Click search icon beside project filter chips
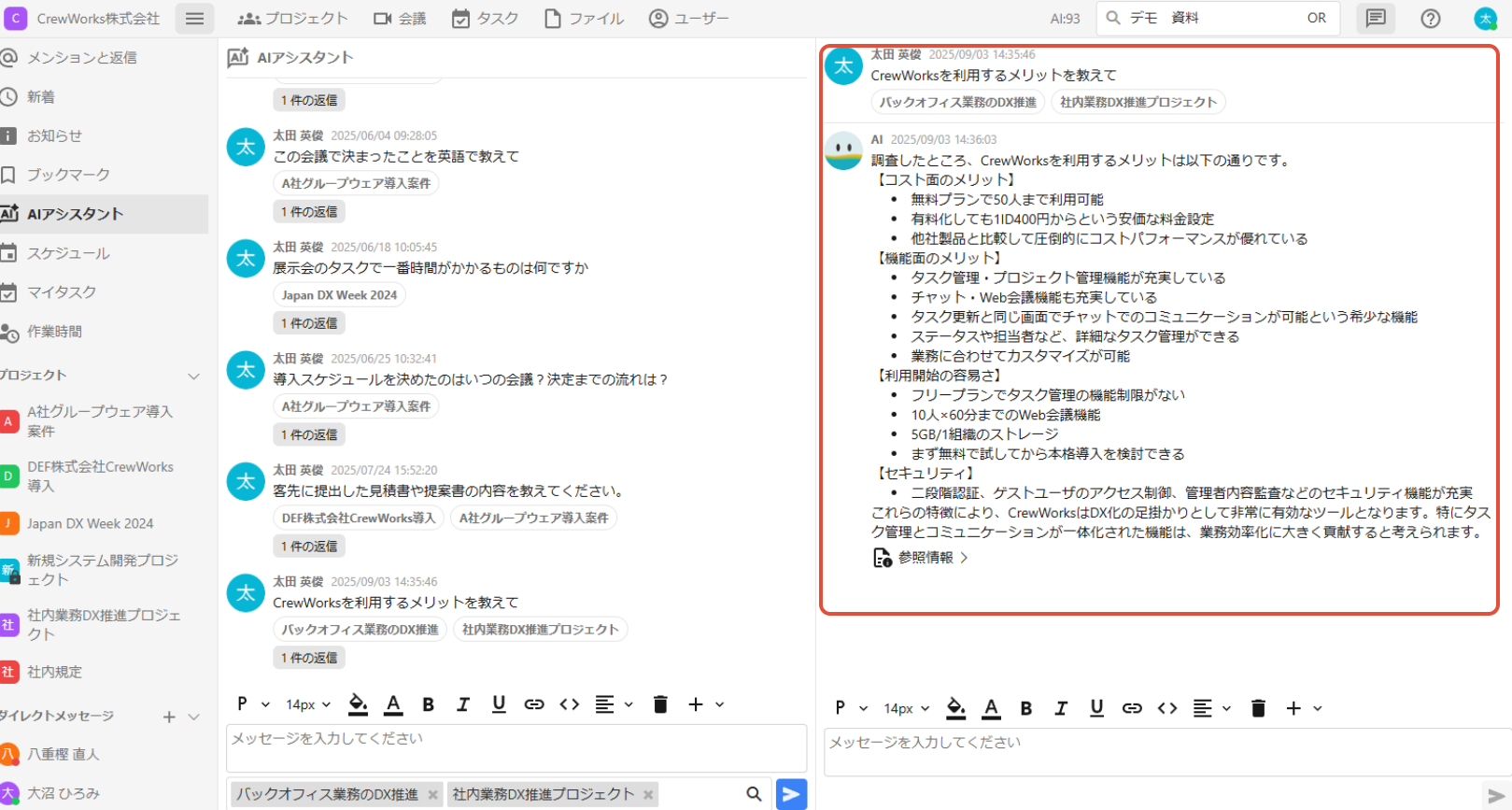The height and width of the screenshot is (810, 1512). pyautogui.click(x=754, y=794)
